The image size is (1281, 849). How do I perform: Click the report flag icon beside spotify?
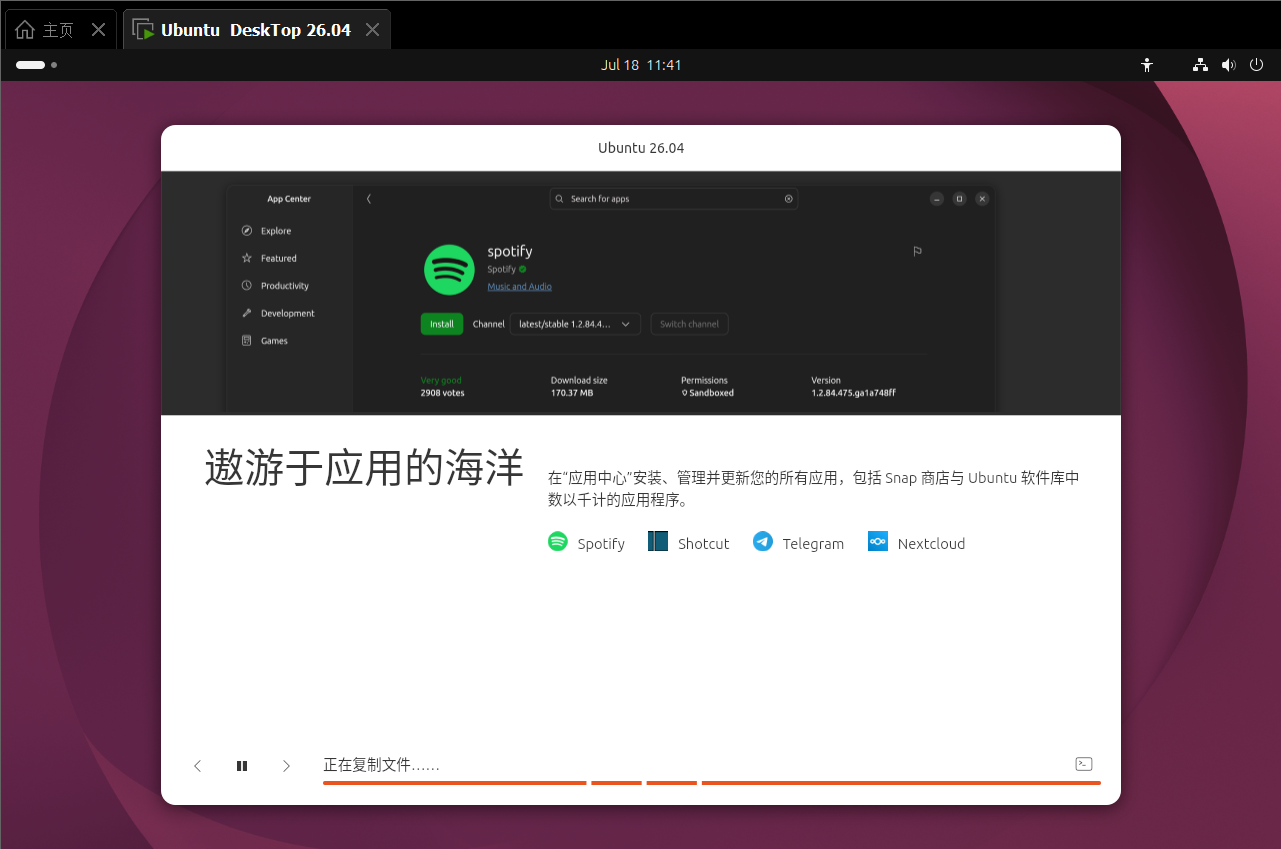[917, 252]
